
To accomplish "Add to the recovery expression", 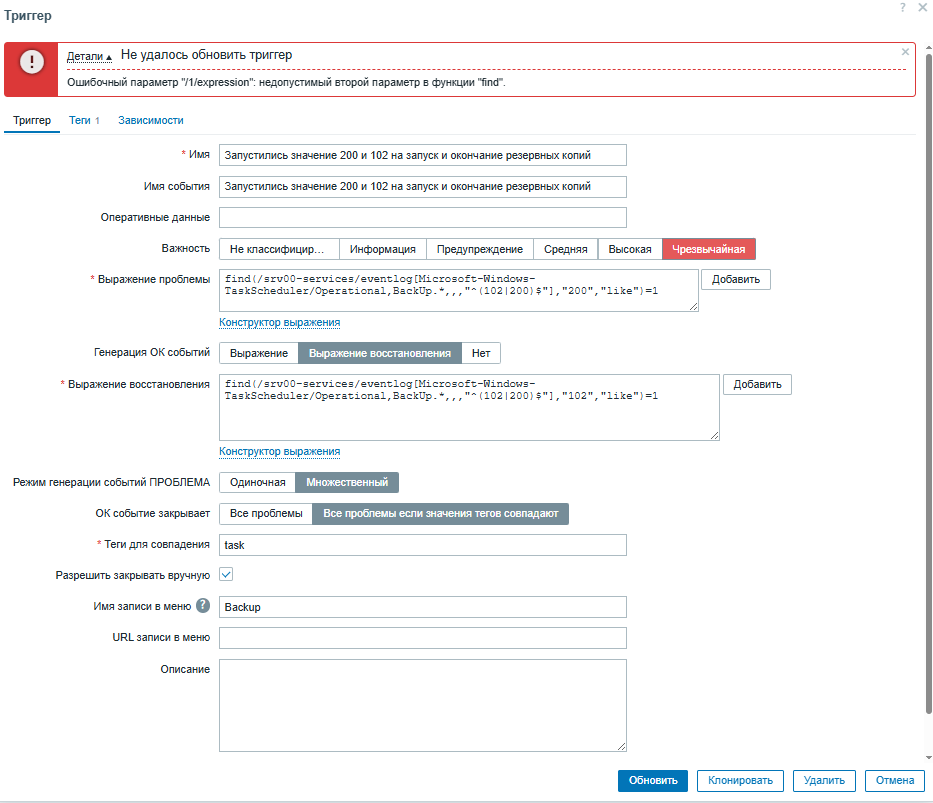I will tap(757, 385).
